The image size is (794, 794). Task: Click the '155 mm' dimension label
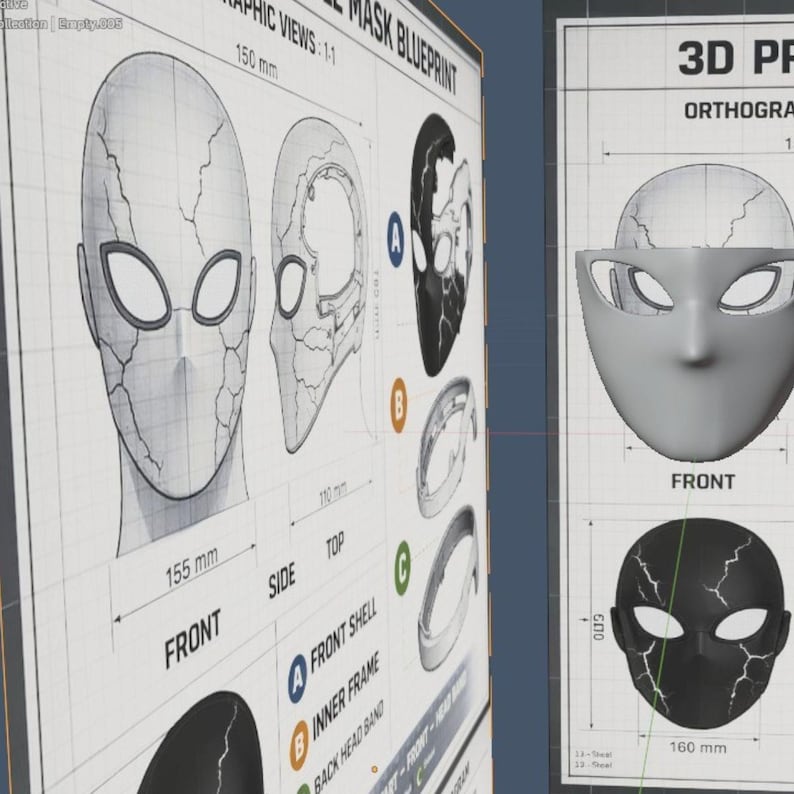click(x=191, y=567)
